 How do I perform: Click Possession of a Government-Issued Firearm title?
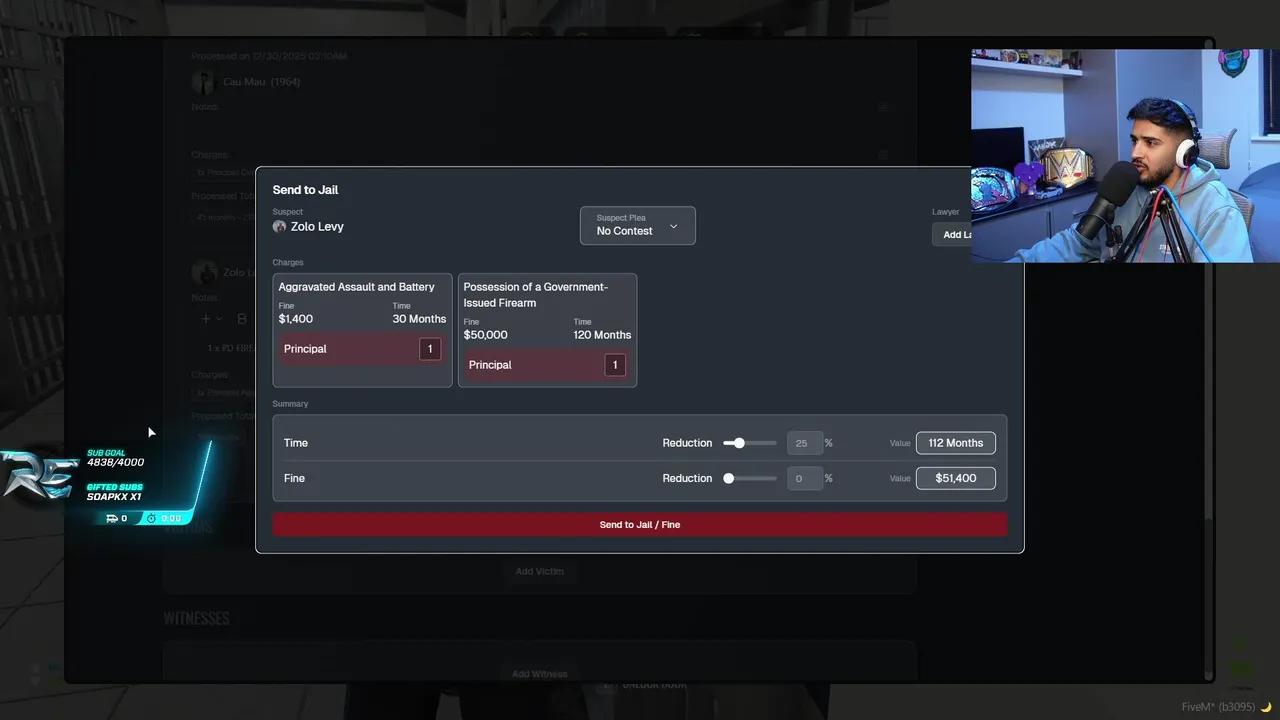(536, 295)
